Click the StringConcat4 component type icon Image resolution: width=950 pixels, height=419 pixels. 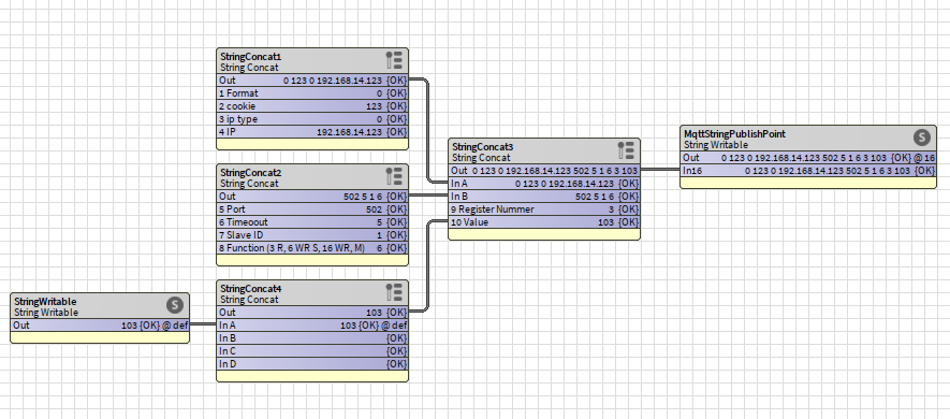[394, 292]
